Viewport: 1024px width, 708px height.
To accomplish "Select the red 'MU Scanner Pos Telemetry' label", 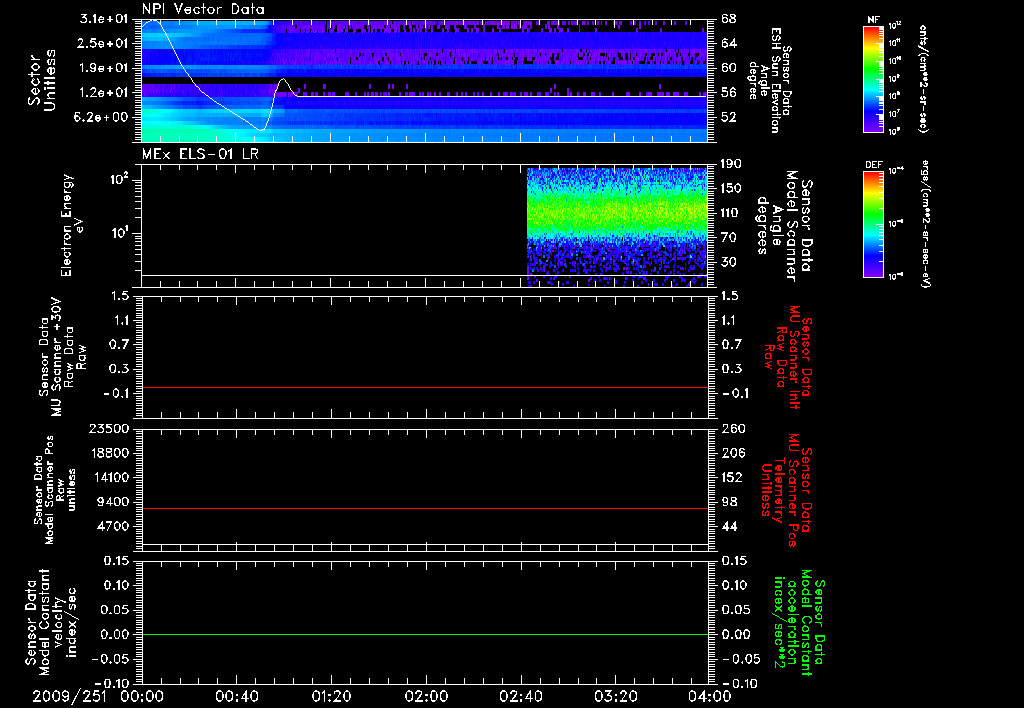I will pyautogui.click(x=786, y=490).
